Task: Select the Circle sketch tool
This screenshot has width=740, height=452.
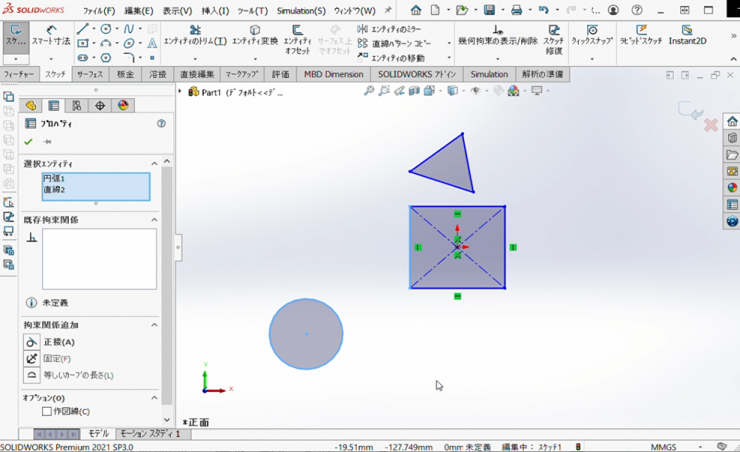Action: click(106, 29)
